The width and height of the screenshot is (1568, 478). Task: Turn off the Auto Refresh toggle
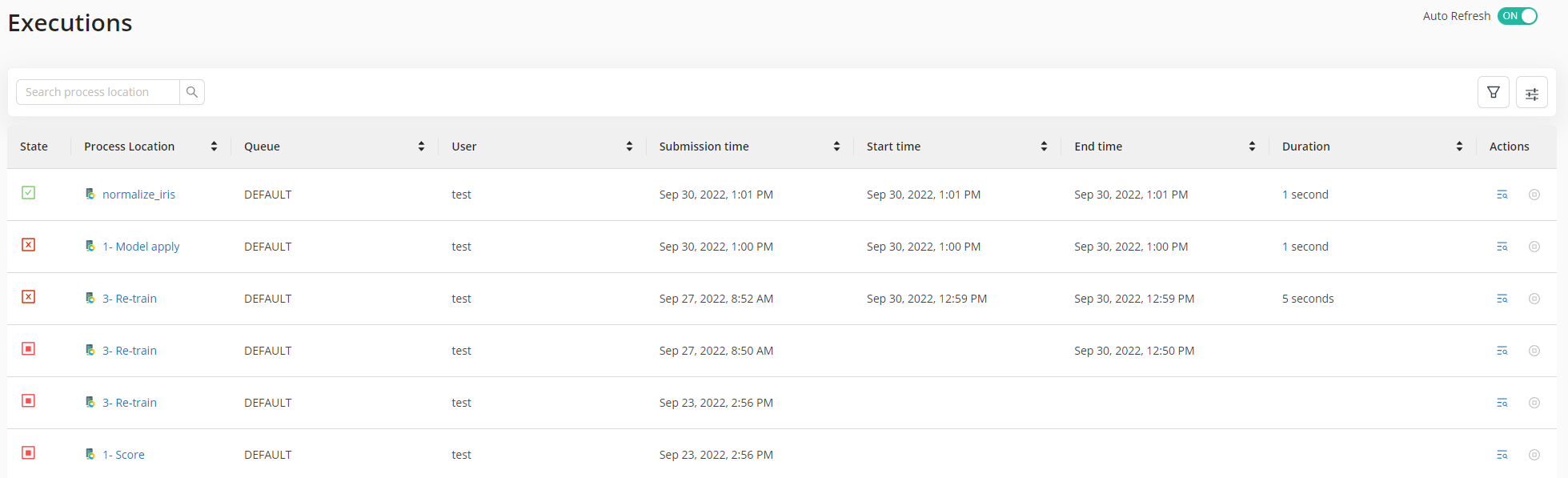pos(1517,15)
